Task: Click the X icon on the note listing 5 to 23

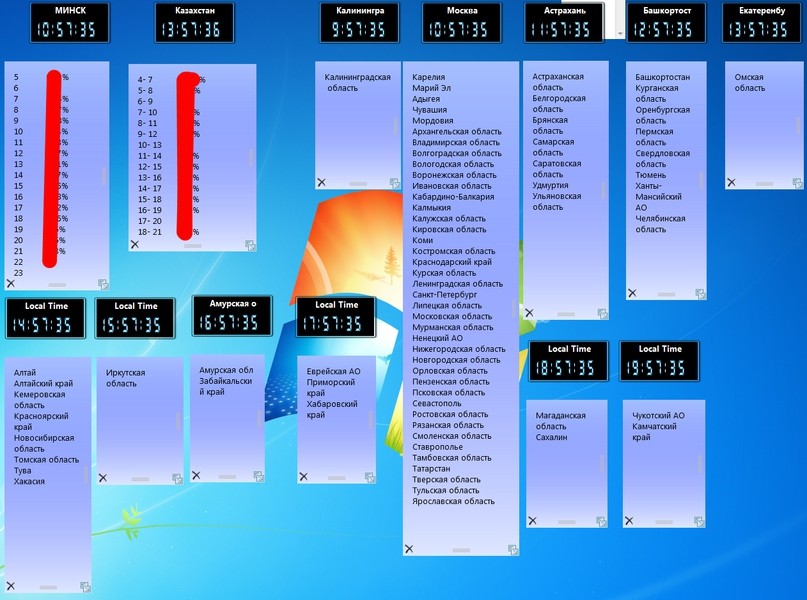Action: pos(11,284)
